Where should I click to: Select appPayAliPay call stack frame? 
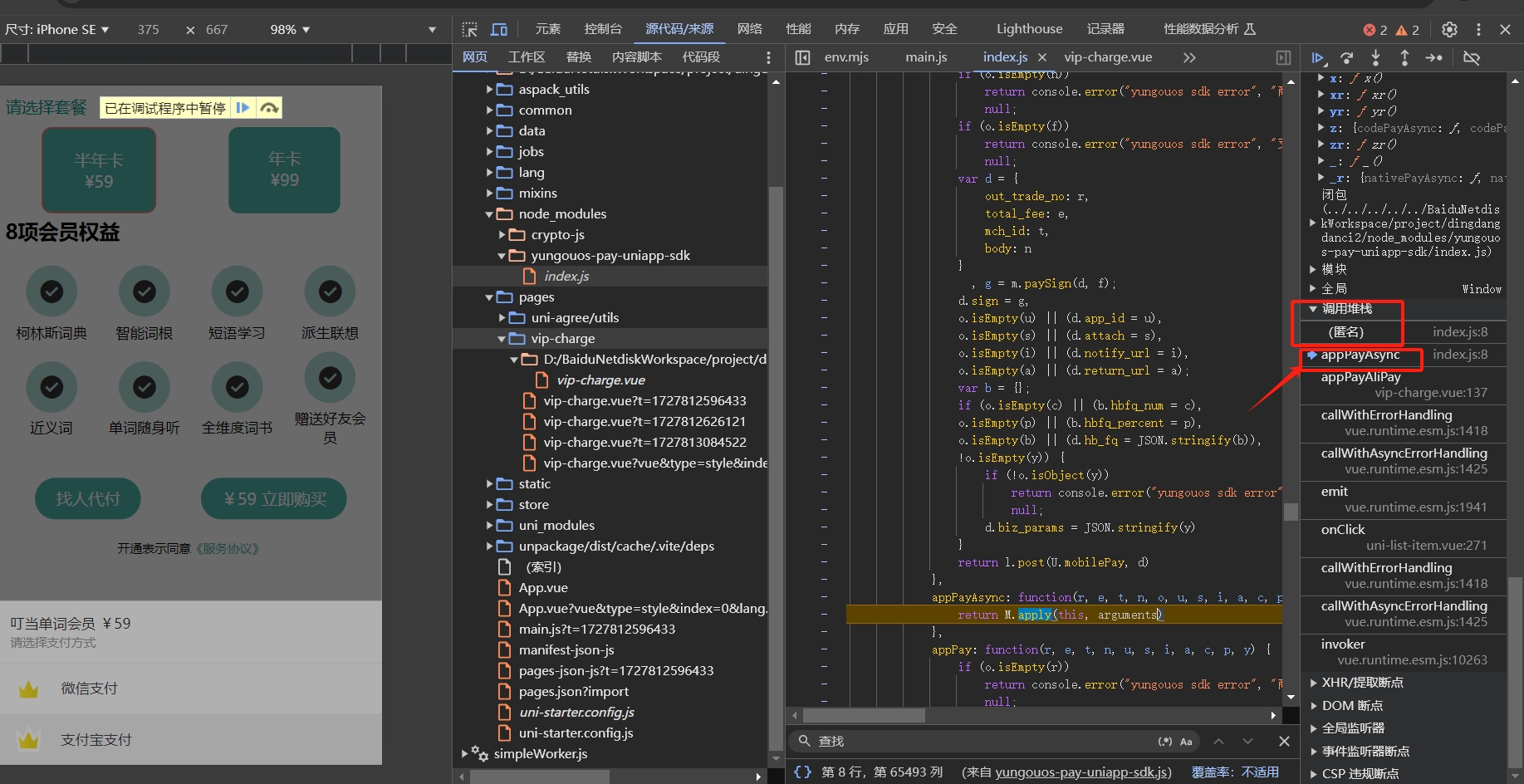pos(1403,385)
